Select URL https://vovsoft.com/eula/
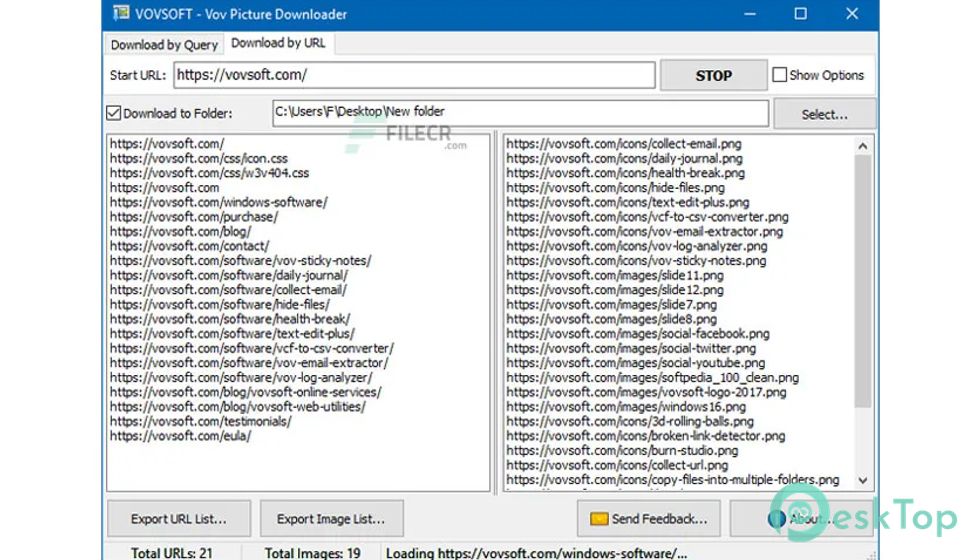Viewport: 980px width, 560px height. tap(181, 436)
